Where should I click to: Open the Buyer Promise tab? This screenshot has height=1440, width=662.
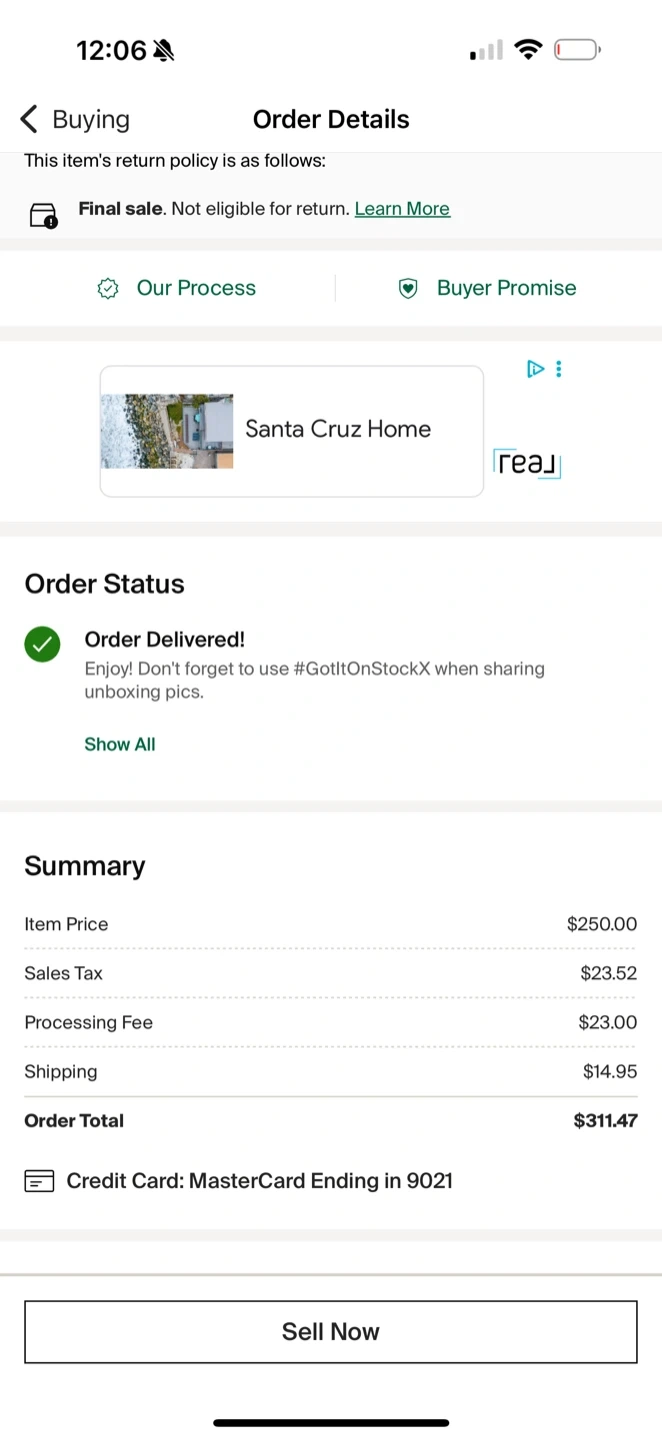point(506,288)
